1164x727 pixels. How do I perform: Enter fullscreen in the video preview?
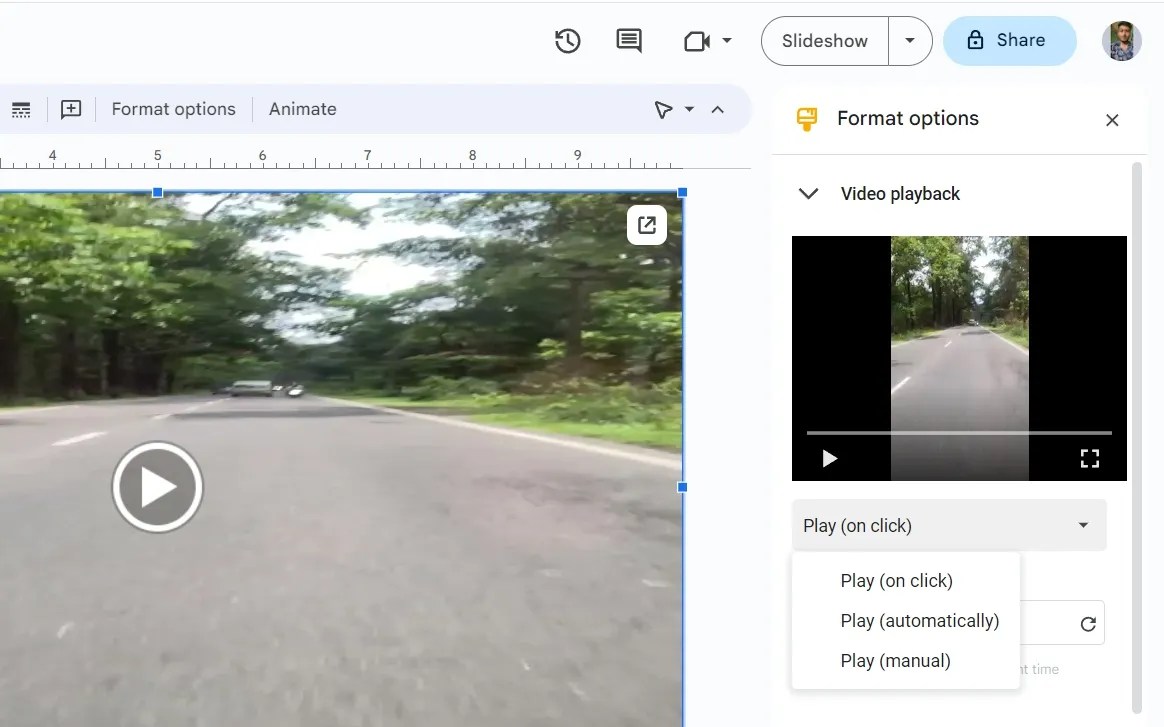(x=1090, y=458)
